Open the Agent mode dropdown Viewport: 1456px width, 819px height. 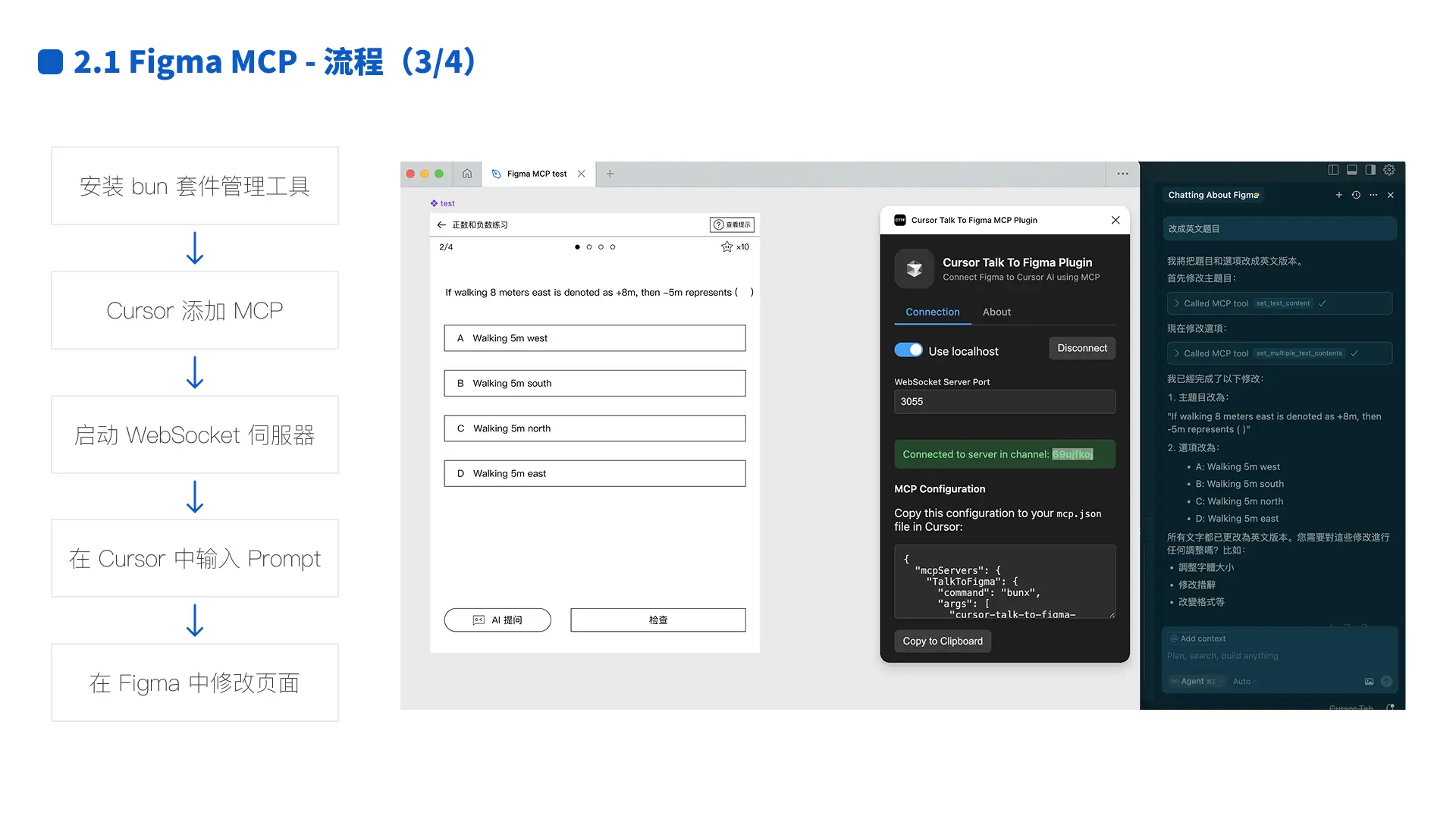[1197, 681]
